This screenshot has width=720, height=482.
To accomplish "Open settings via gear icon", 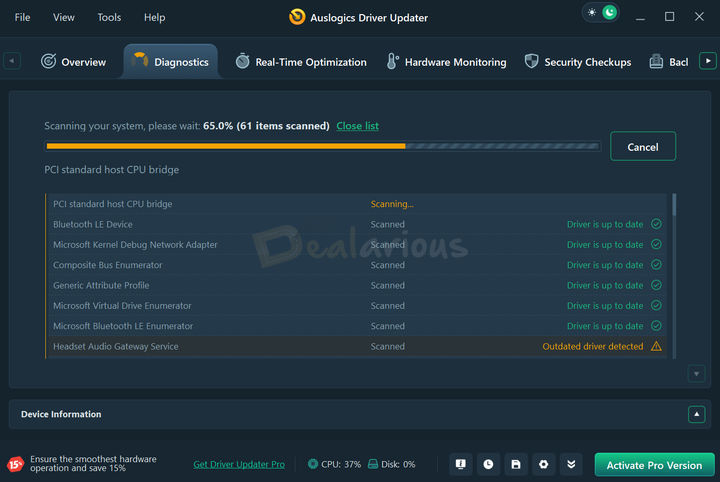I will (x=543, y=464).
